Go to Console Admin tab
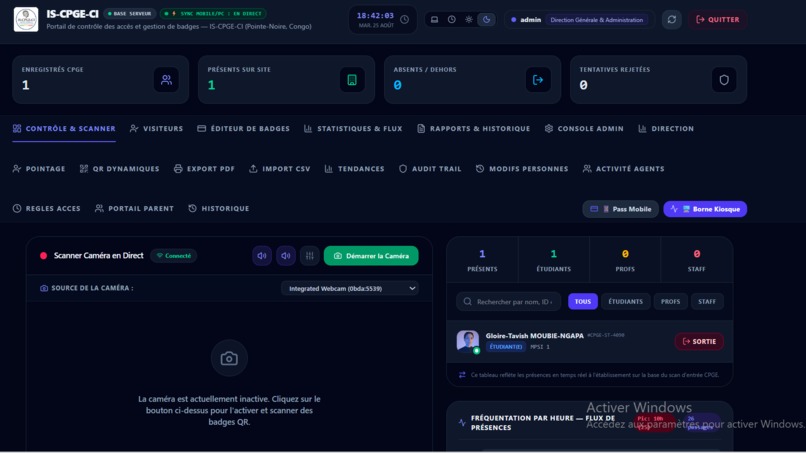The width and height of the screenshot is (806, 453). coord(584,129)
